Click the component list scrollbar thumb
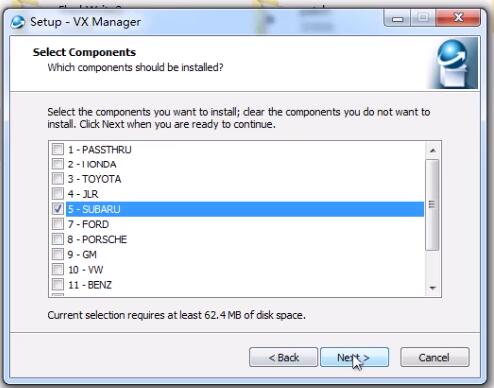This screenshot has height=388, width=494. pos(432,205)
